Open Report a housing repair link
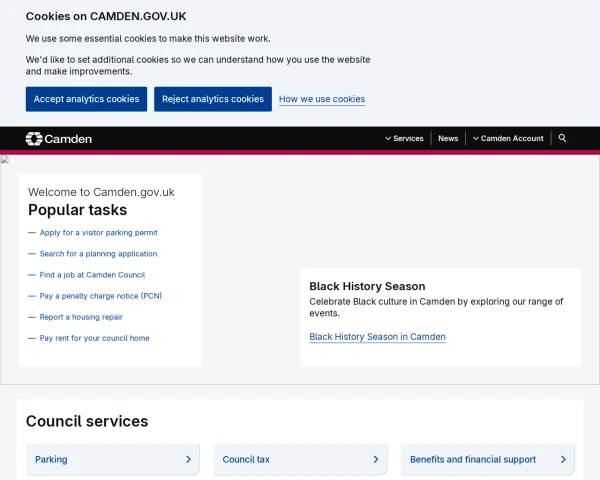 81,317
